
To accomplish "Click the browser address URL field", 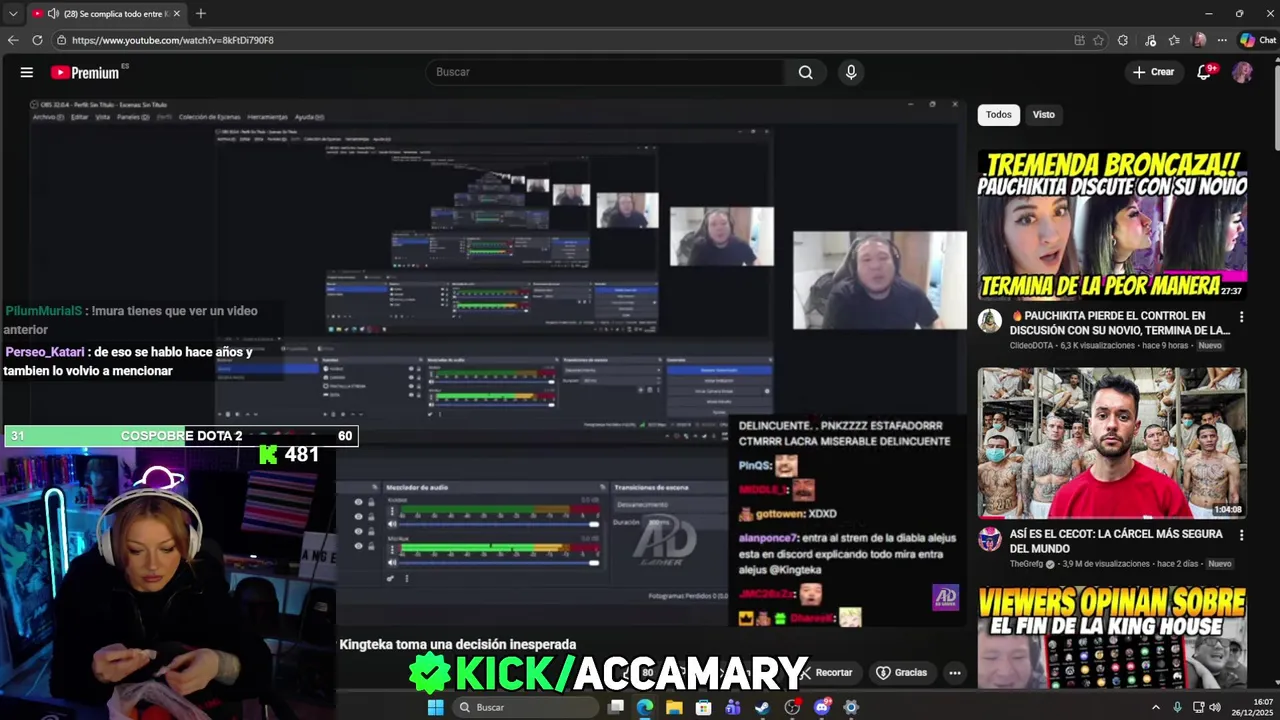I will [x=560, y=40].
